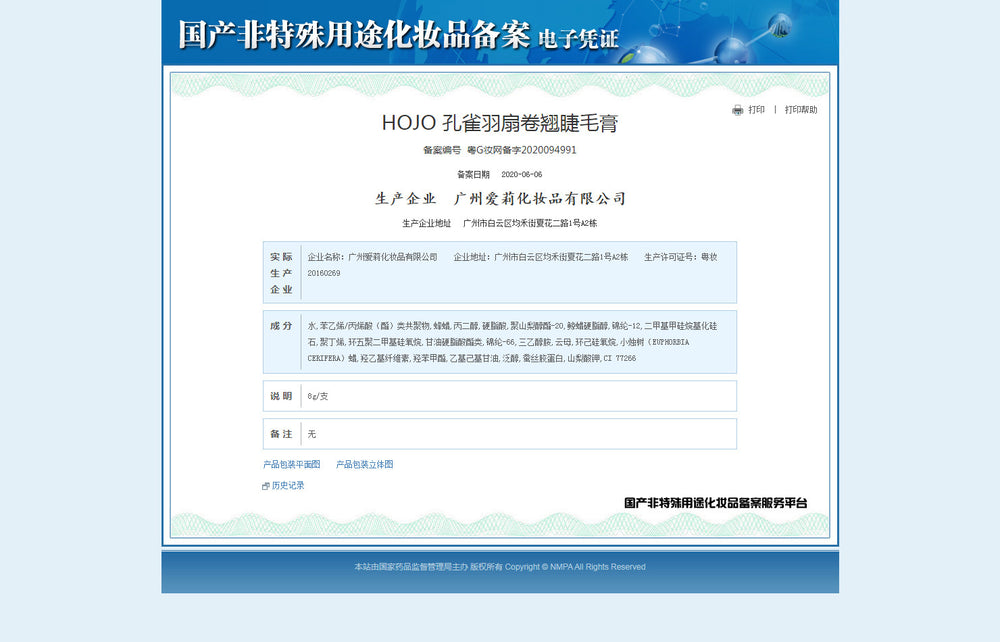Select the filing number 粤G妆网备字2020094991

(522, 150)
